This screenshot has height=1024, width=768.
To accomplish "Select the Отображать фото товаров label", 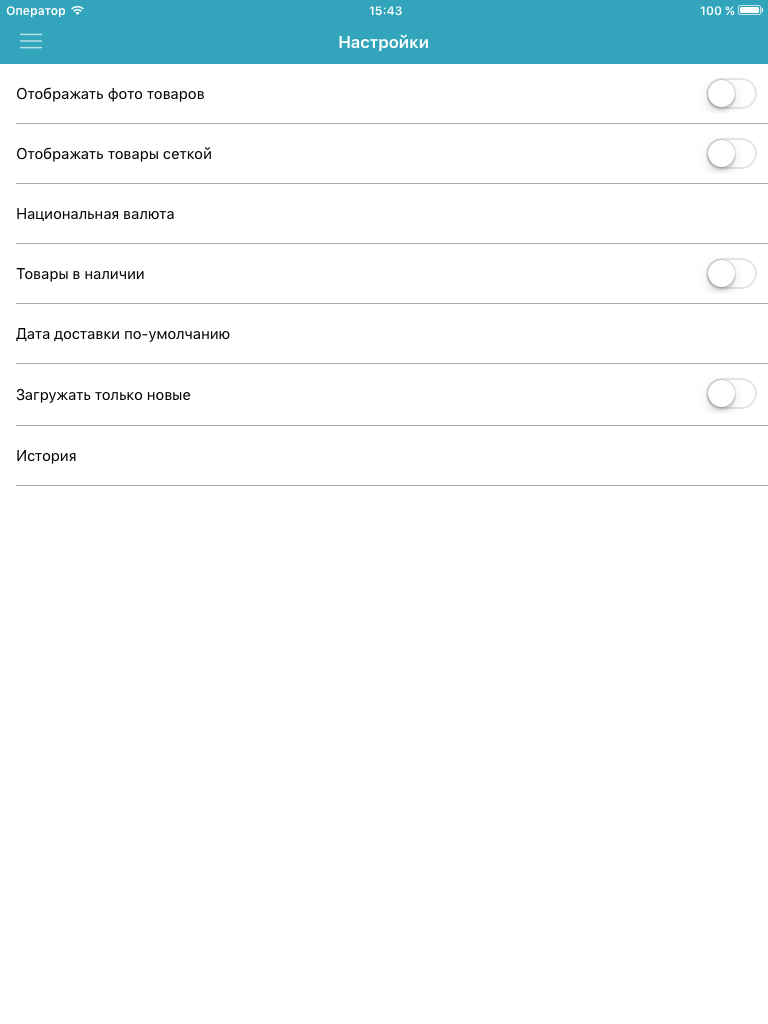I will [x=110, y=94].
